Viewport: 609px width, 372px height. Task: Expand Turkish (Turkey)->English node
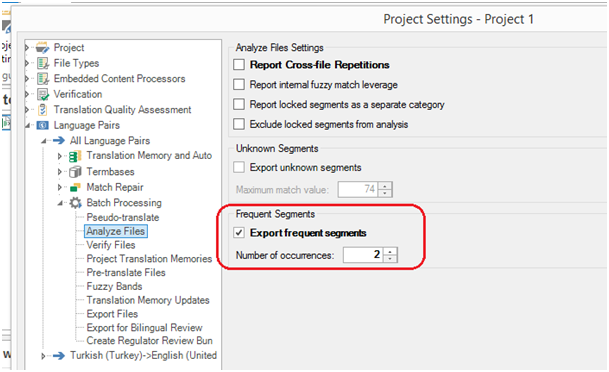[x=43, y=356]
